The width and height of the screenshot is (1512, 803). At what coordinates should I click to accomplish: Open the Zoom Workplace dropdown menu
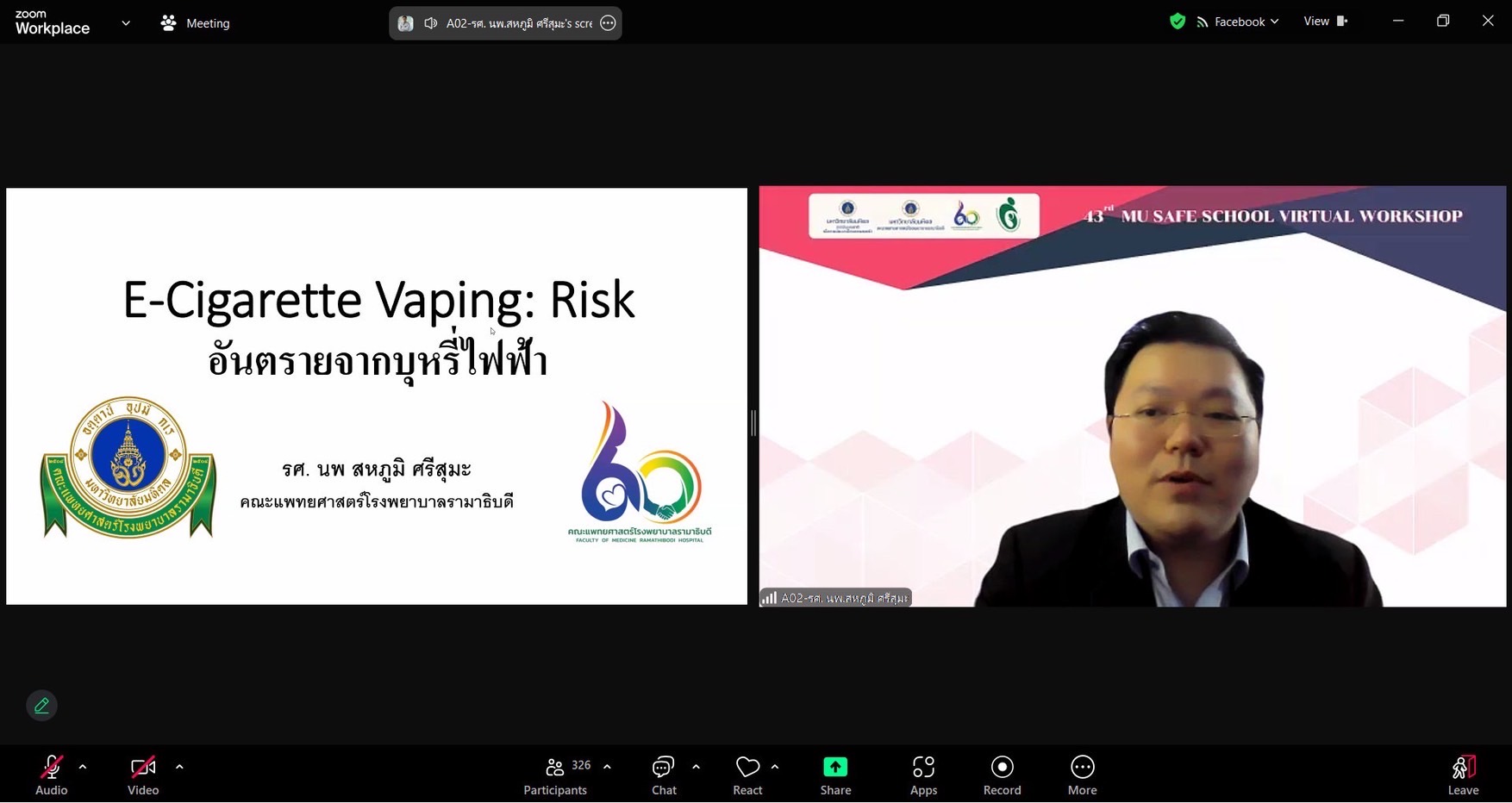point(126,23)
